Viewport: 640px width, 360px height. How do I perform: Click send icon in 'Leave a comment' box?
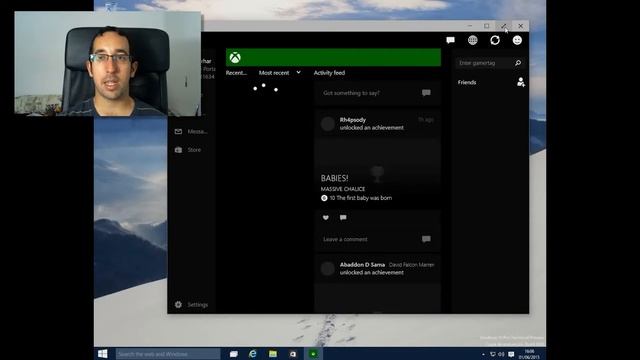[x=426, y=239]
